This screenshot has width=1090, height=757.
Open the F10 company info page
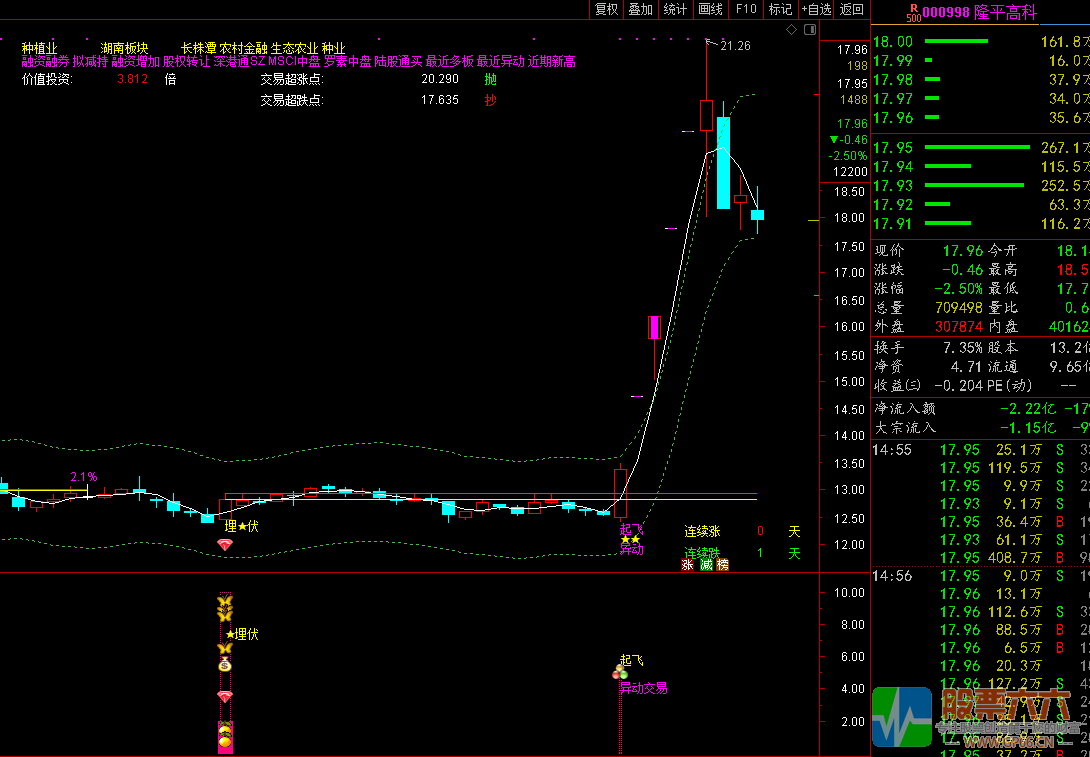746,9
